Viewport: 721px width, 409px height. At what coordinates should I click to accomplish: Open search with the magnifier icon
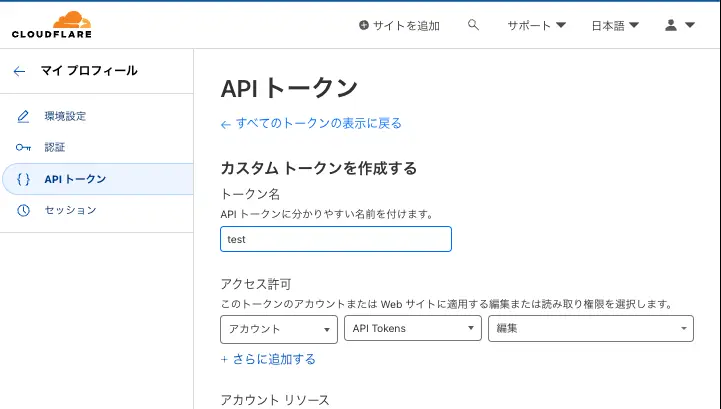click(473, 25)
